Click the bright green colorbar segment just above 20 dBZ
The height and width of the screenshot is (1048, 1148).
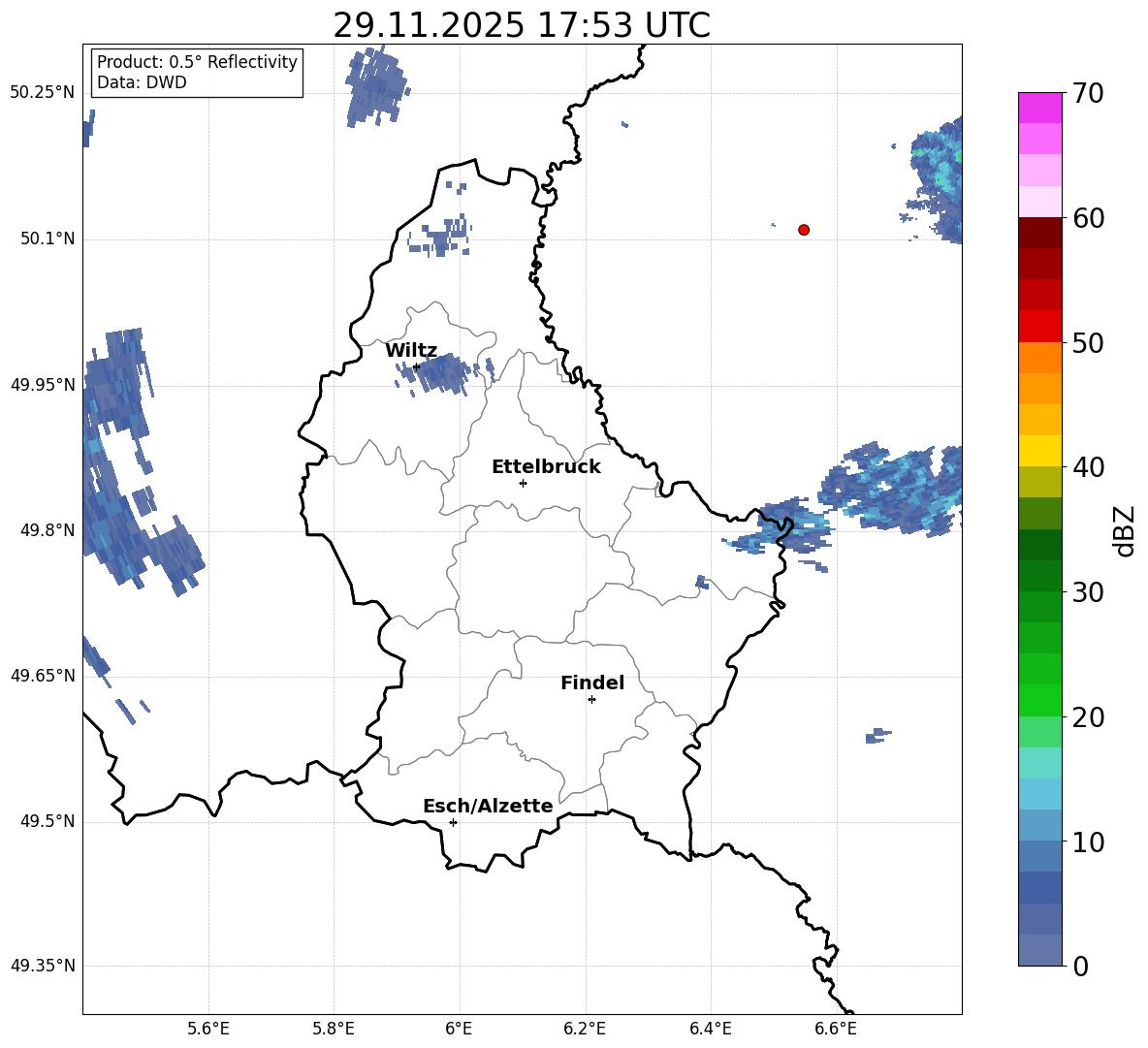tap(1040, 700)
